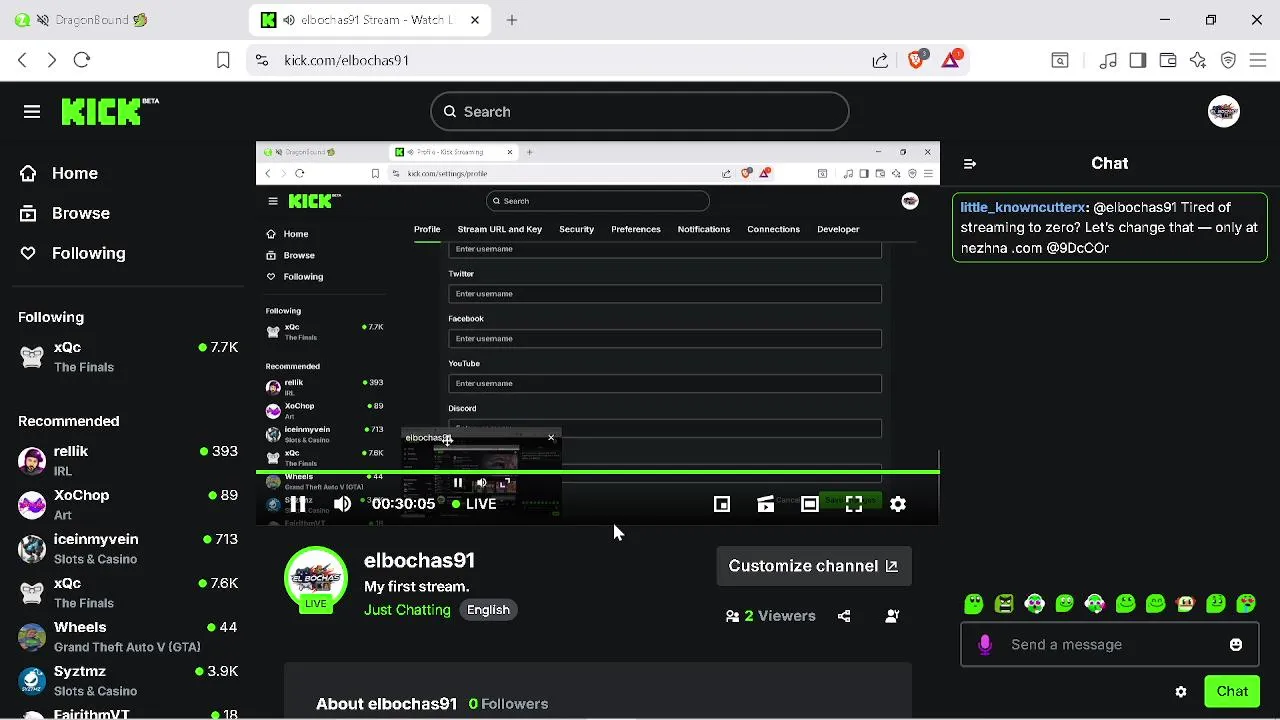
Task: Pause the live stream playback
Action: pyautogui.click(x=298, y=504)
